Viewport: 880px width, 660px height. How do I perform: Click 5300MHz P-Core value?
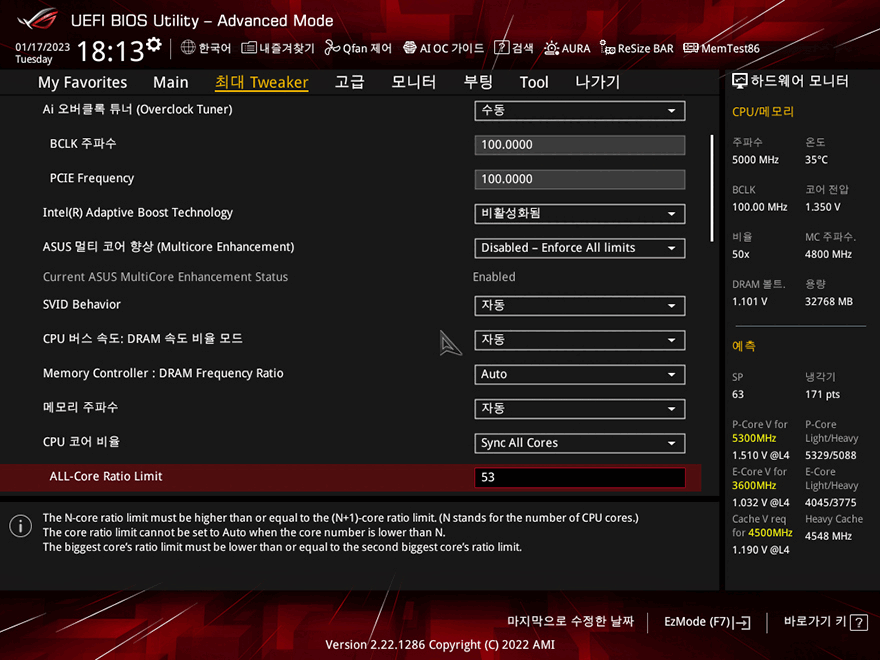click(x=754, y=438)
